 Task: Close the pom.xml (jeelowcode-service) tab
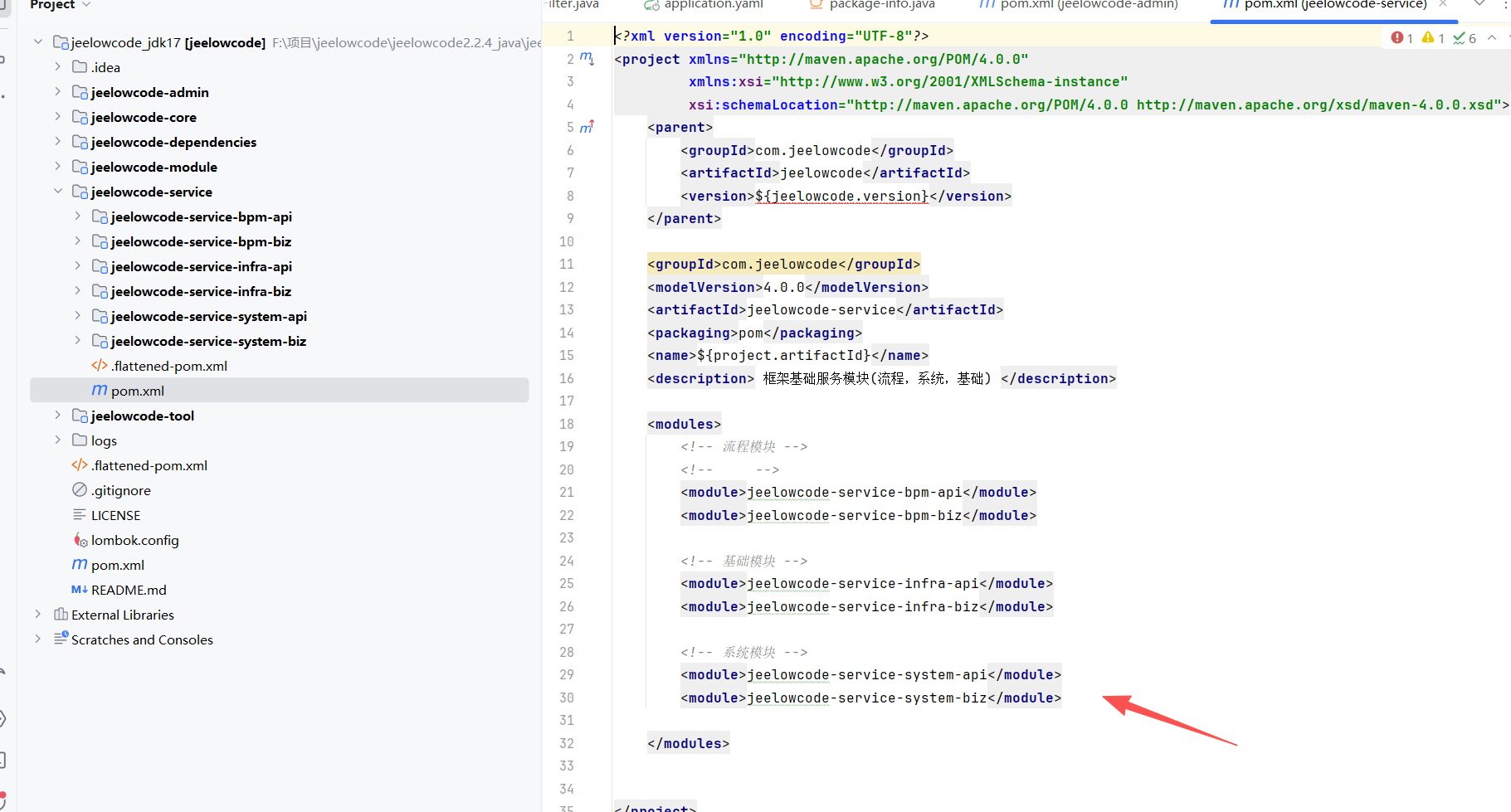pyautogui.click(x=1443, y=4)
